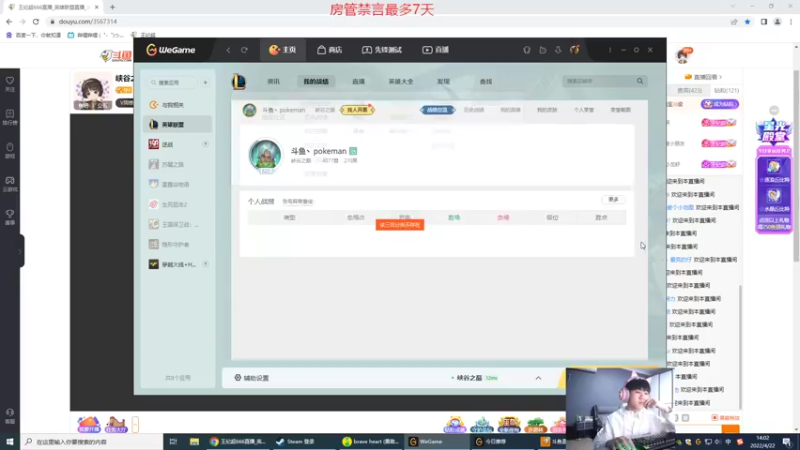The width and height of the screenshot is (800, 450).
Task: Select the 穿越火线 sidebar game
Action: coord(178,264)
